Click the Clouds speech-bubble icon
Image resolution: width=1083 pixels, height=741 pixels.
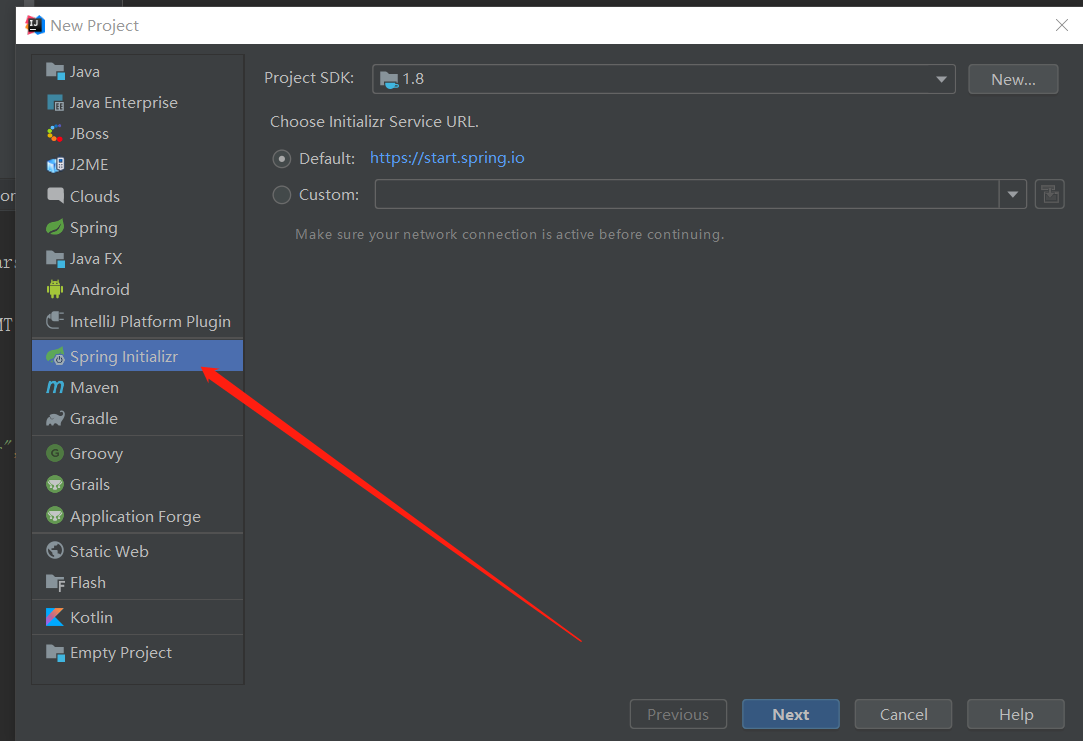coord(55,195)
